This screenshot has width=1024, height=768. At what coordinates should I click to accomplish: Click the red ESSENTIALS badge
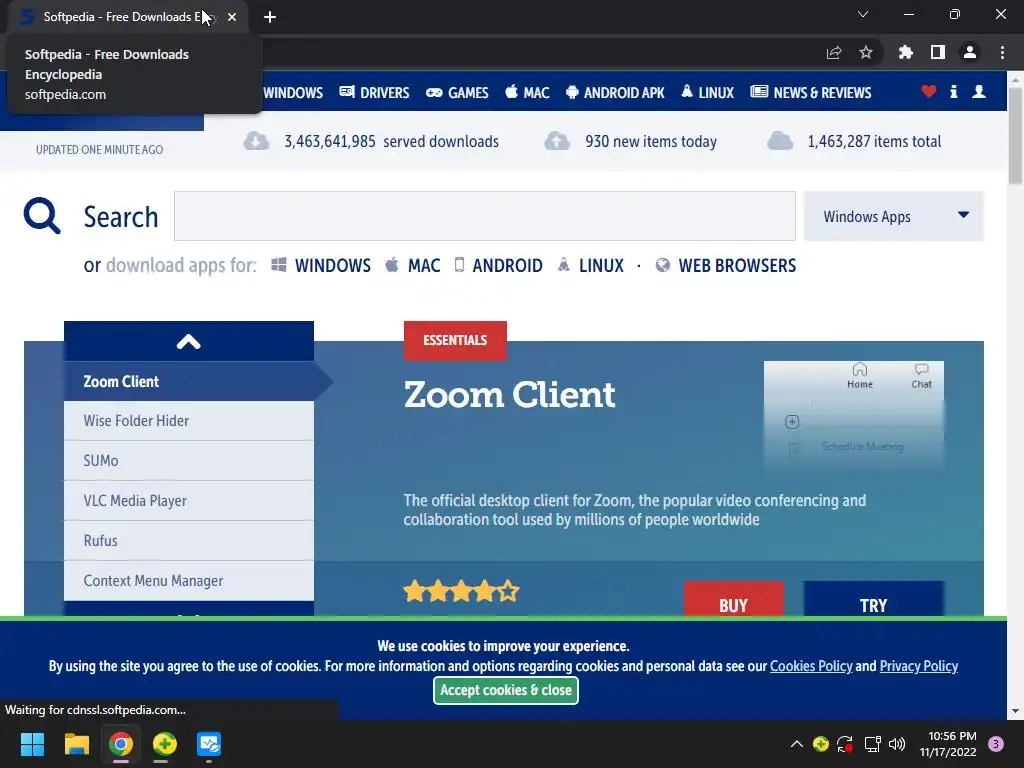click(455, 340)
